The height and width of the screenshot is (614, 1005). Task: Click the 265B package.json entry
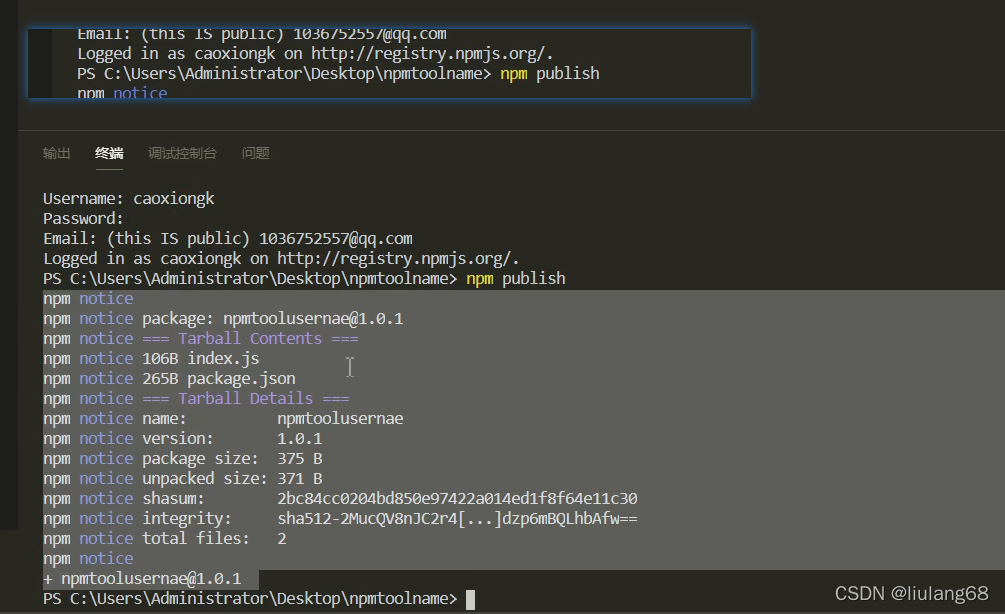[219, 379]
